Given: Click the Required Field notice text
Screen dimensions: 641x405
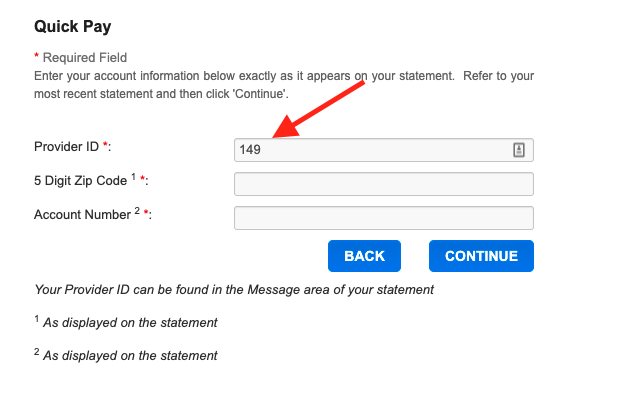Looking at the screenshot, I should tap(85, 58).
